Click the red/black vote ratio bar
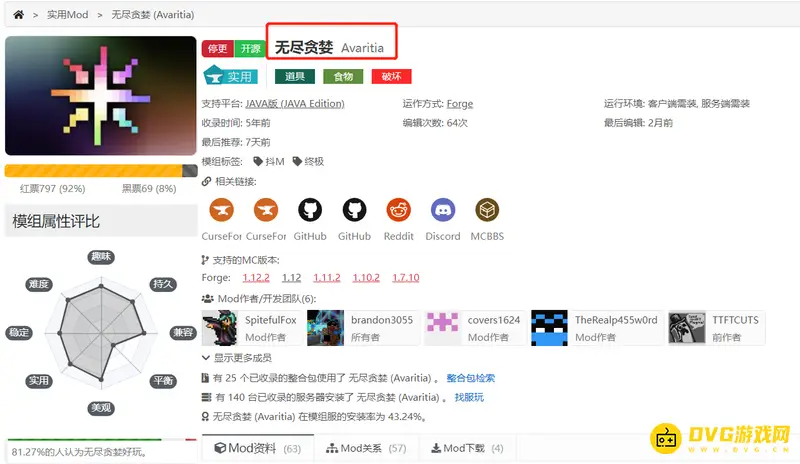Screen dimensions: 800x464 (x=100, y=171)
